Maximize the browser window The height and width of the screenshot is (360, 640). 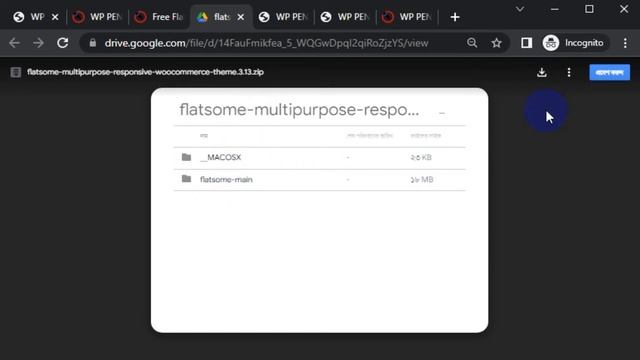point(589,9)
